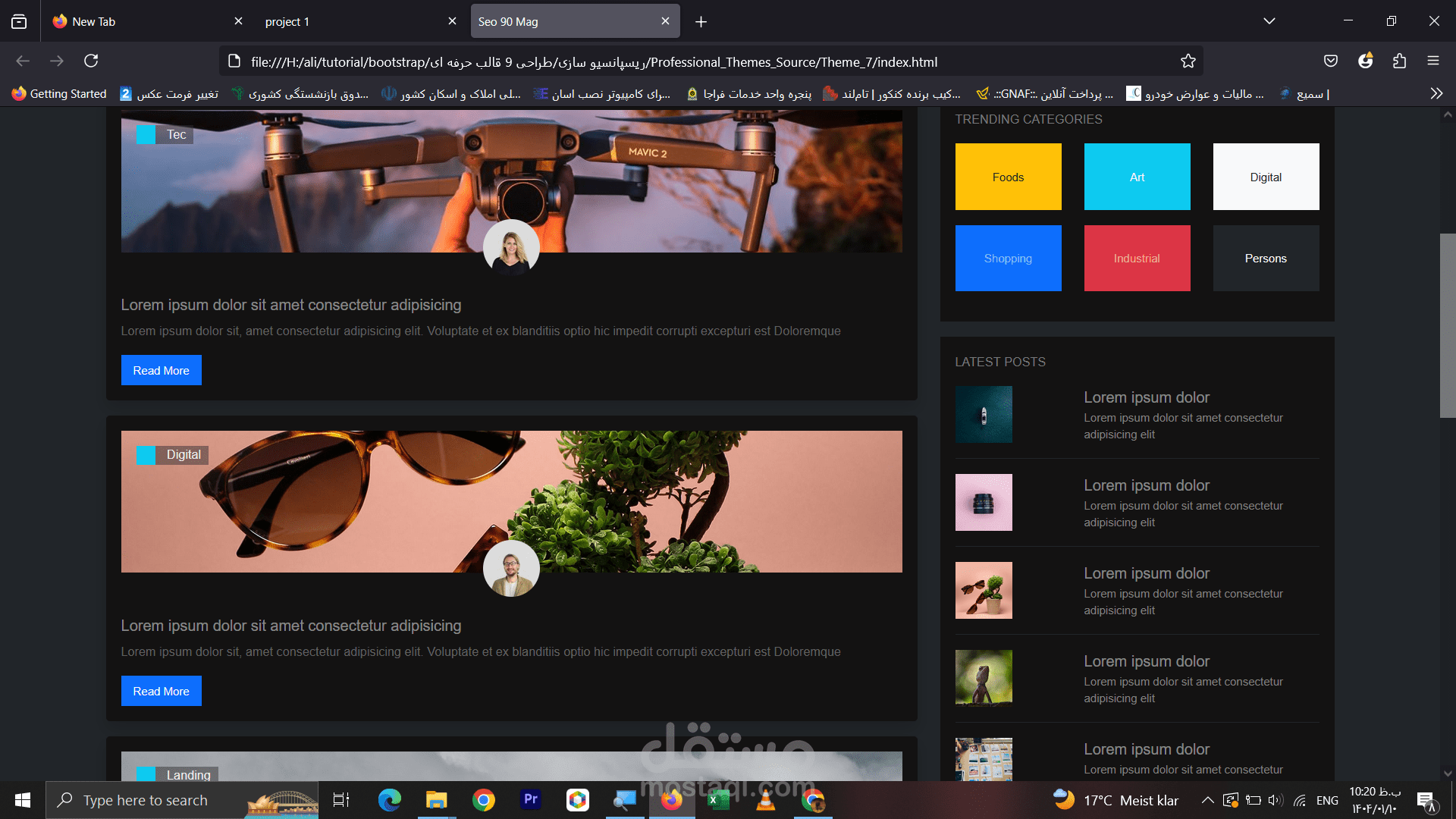This screenshot has height=819, width=1456.
Task: Open the Shopping category tile
Action: pos(1008,258)
